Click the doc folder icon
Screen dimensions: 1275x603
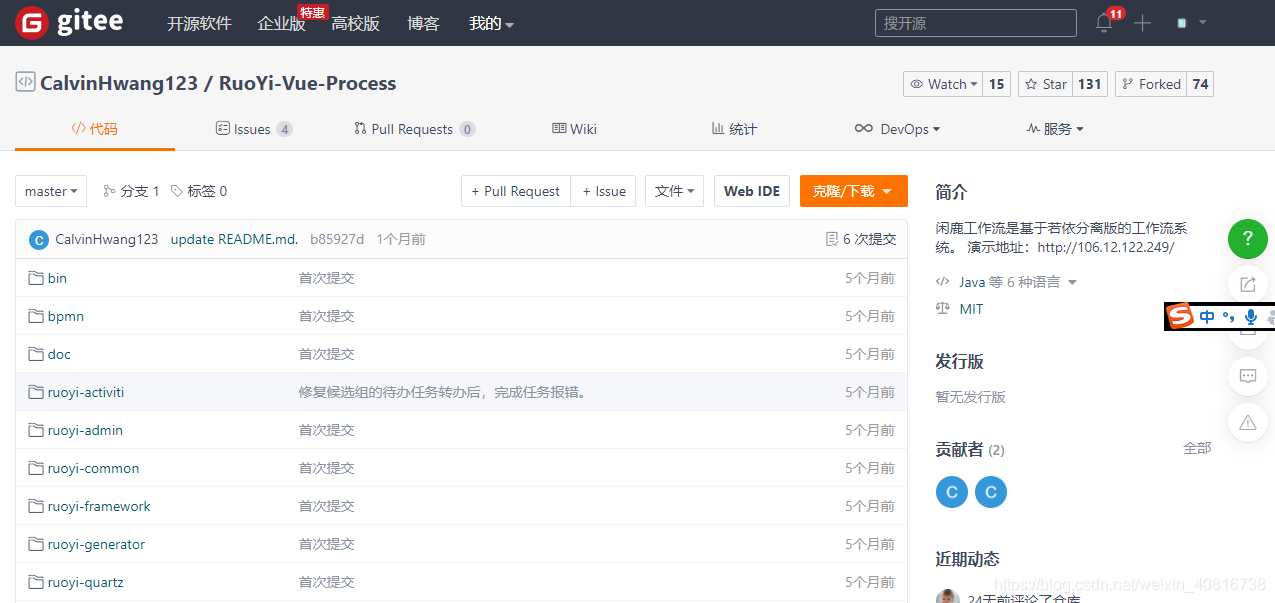36,354
